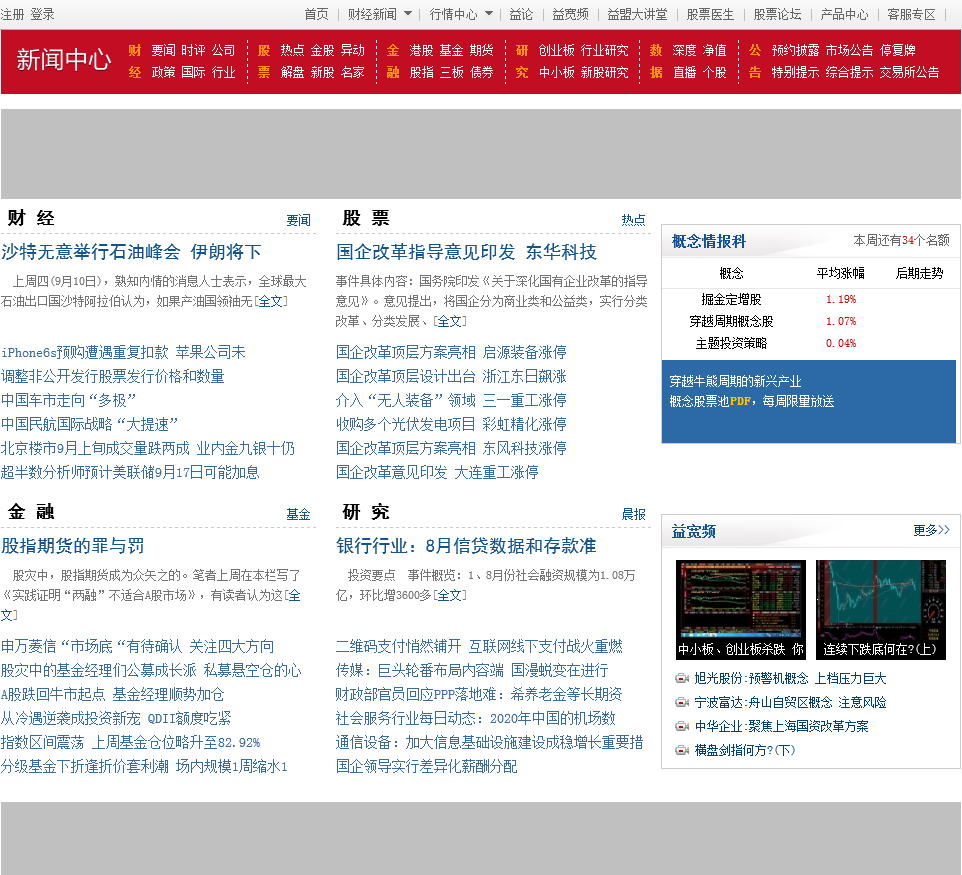Click the 热点 link beside 股票 heading
Viewport: 962px width, 875px height.
point(634,220)
